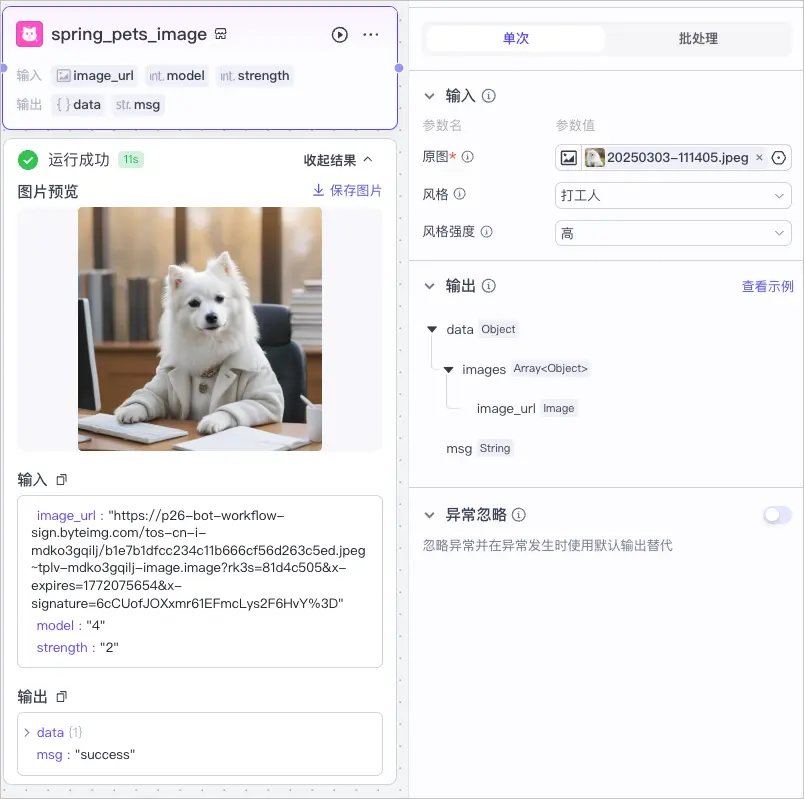
Task: Click the image_url input chip on node
Action: pyautogui.click(x=95, y=76)
